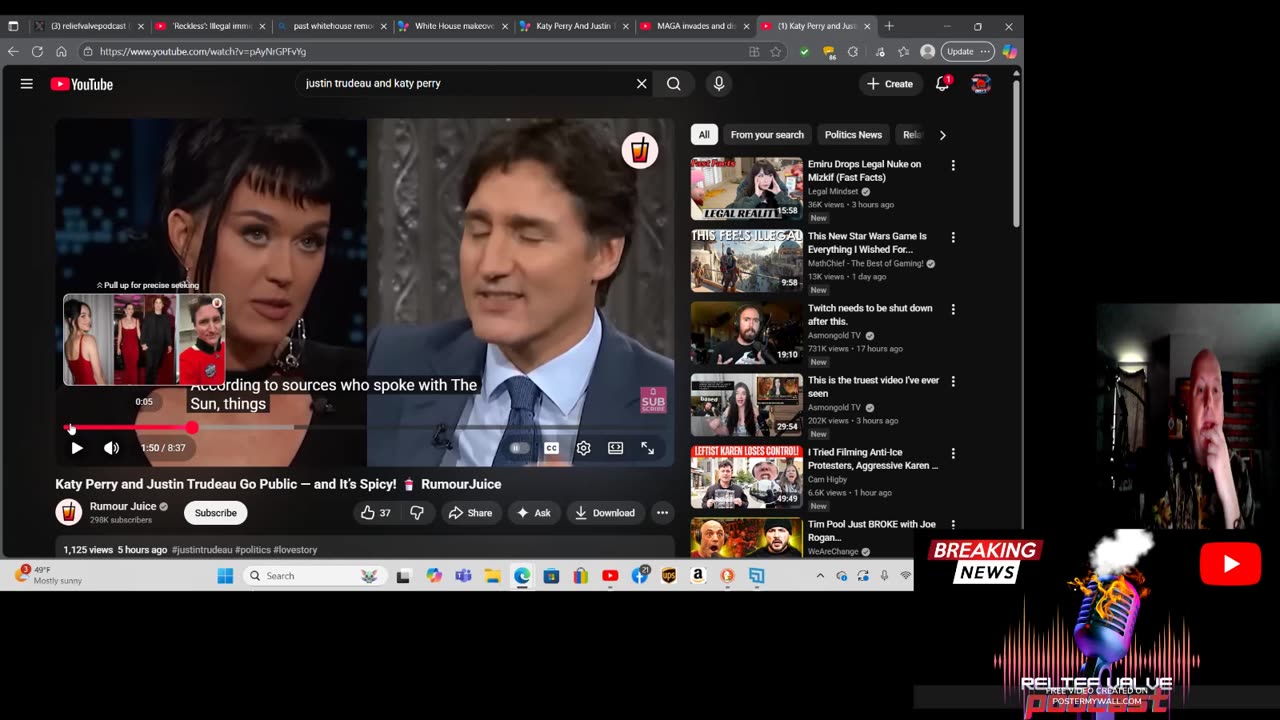Open options for Emiru Drops Legal Nuke video
Image resolution: width=1280 pixels, height=720 pixels.
pos(953,165)
